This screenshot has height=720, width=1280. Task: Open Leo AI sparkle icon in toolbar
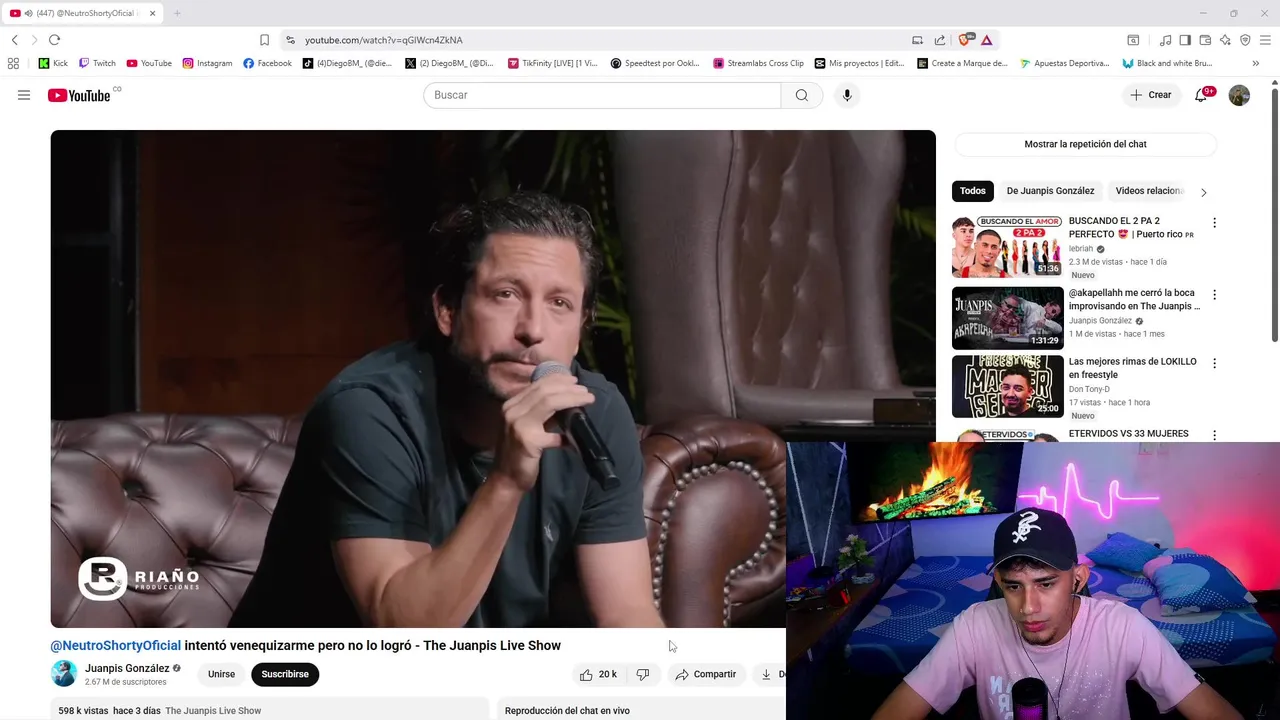tap(1225, 40)
